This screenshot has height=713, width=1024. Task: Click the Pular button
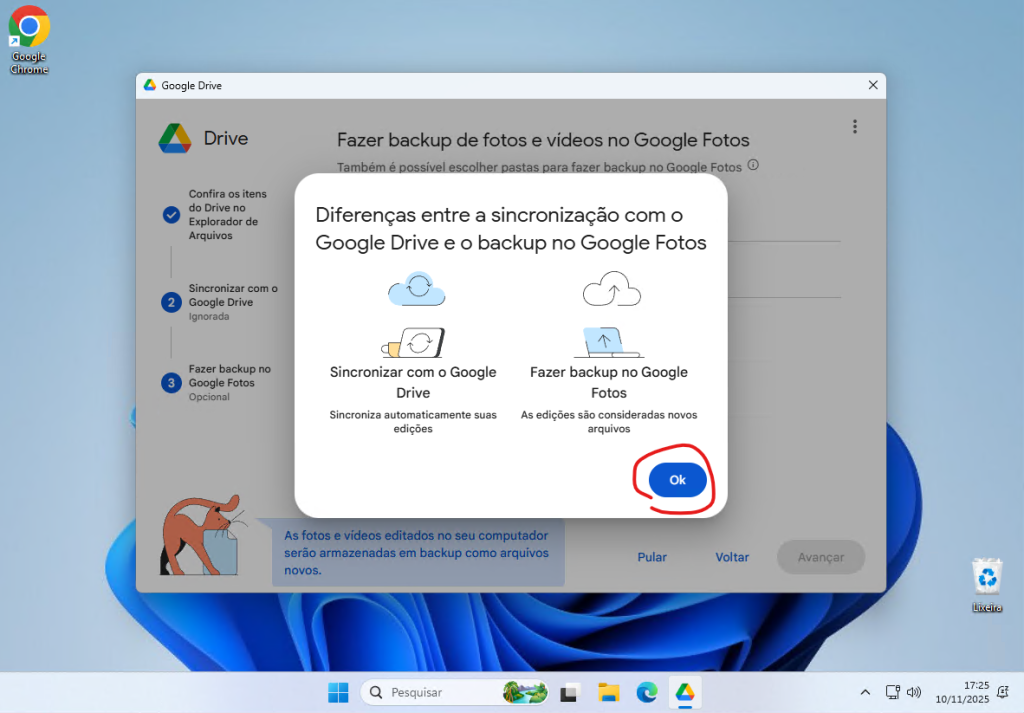point(652,557)
